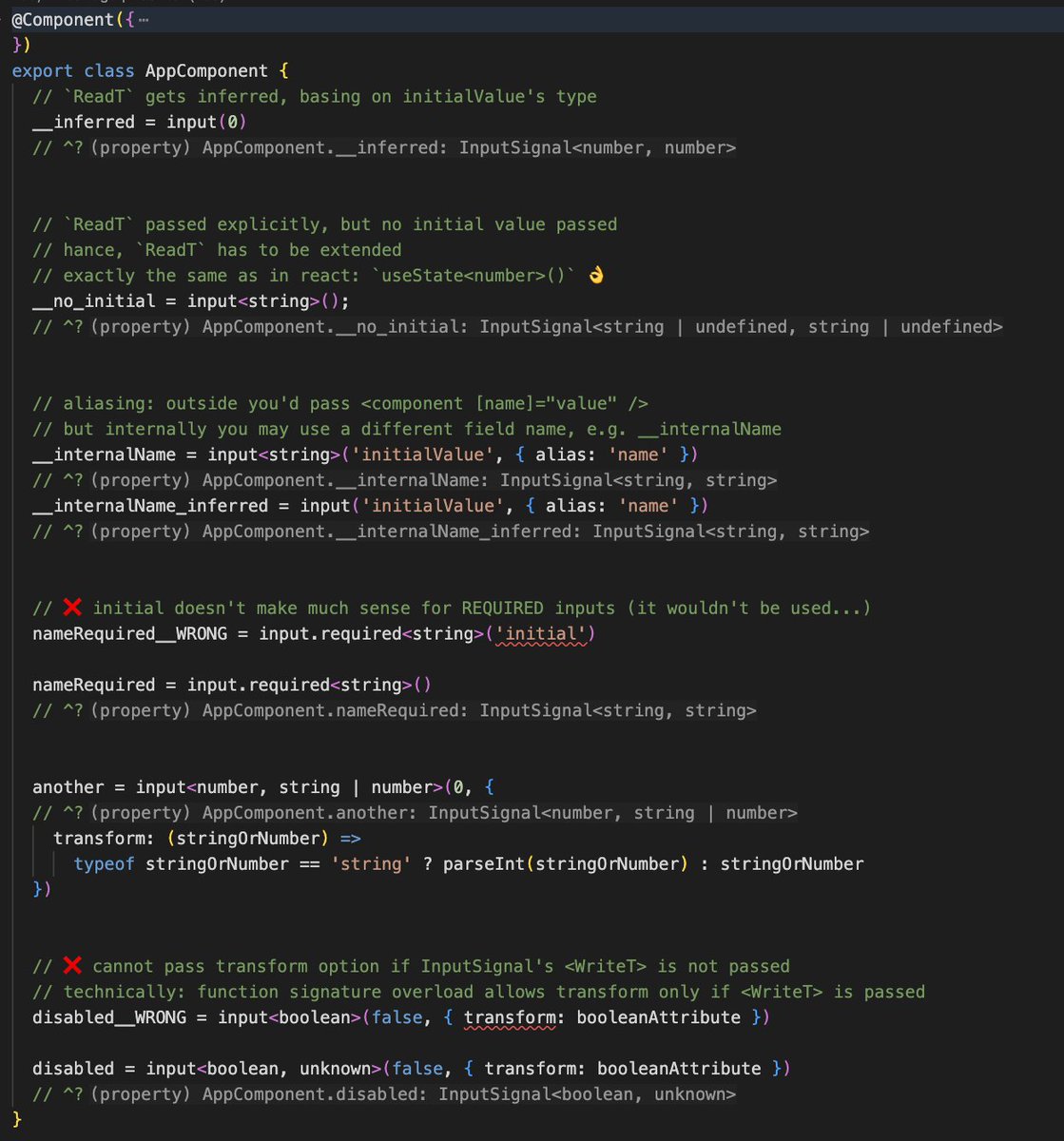
Task: Click "disabled = input<boolean, unknown>" line
Action: (412, 1069)
